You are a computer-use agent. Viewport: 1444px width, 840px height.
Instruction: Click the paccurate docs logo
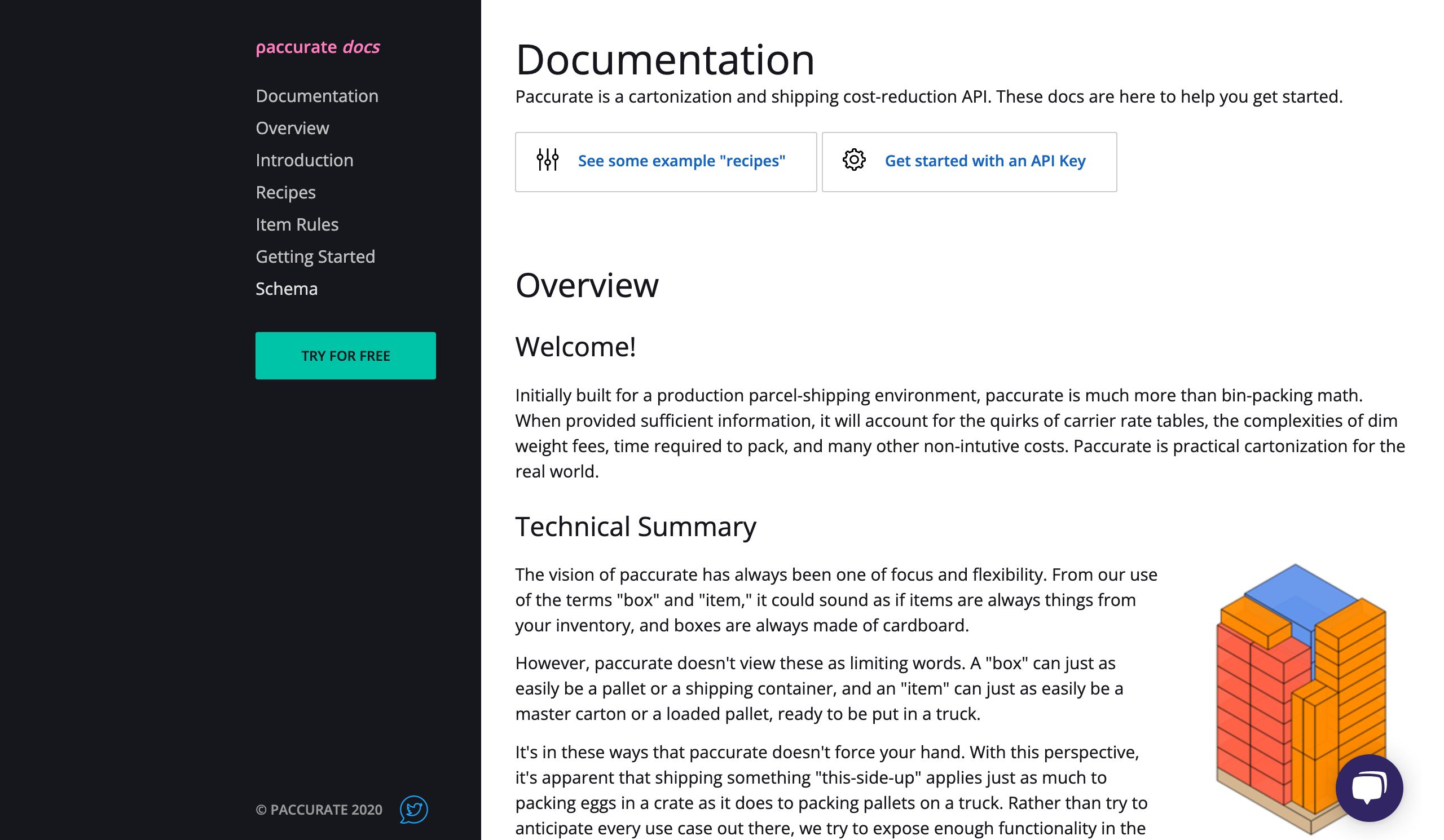tap(318, 47)
